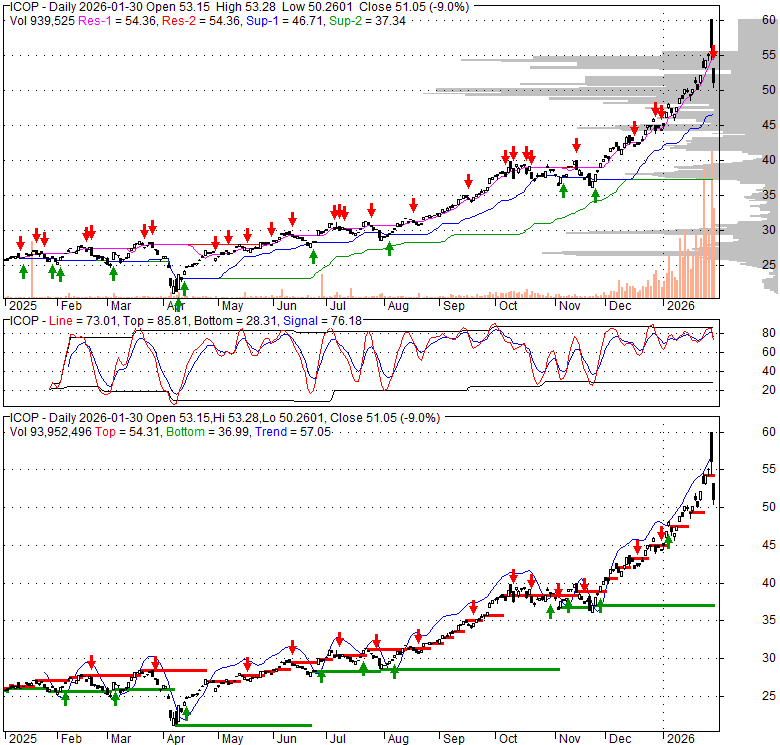Click the red arrow at the January 2026 peak
The image size is (780, 745).
[x=713, y=51]
